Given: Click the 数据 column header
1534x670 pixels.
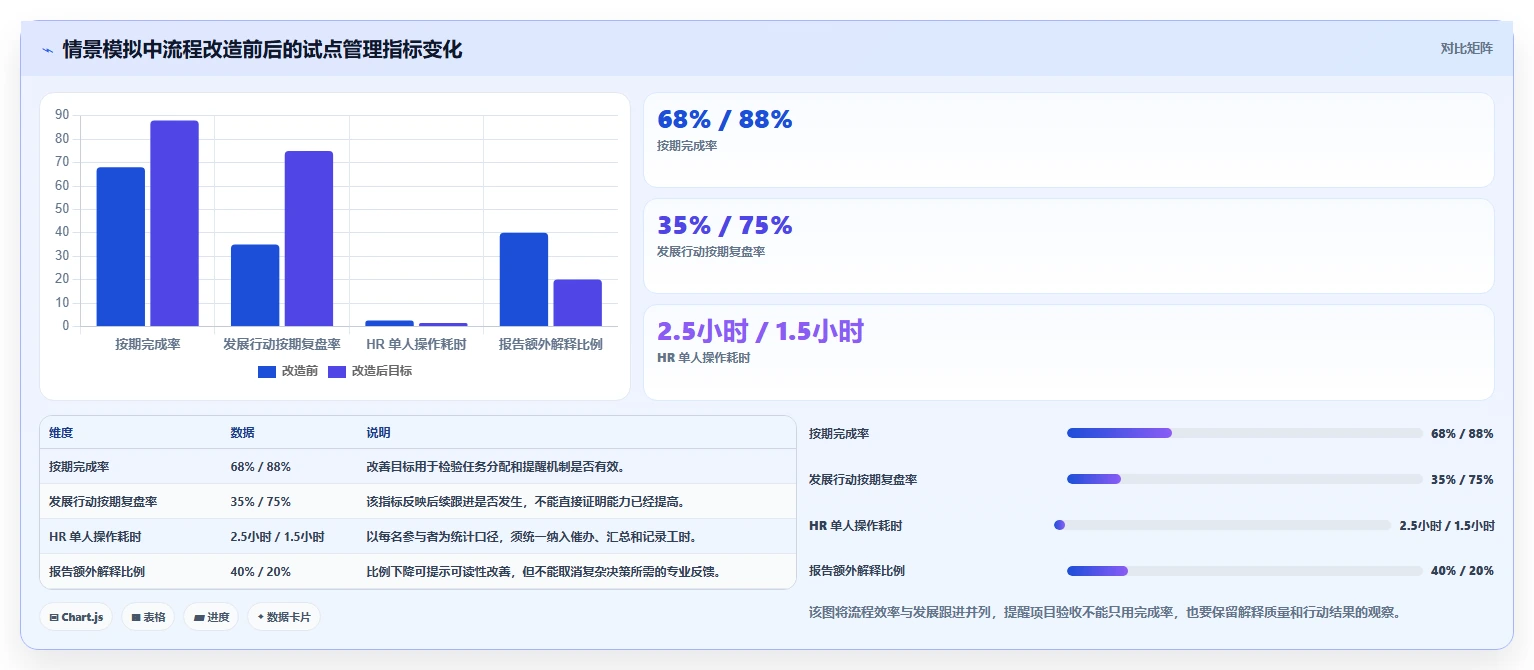Looking at the screenshot, I should tap(243, 433).
